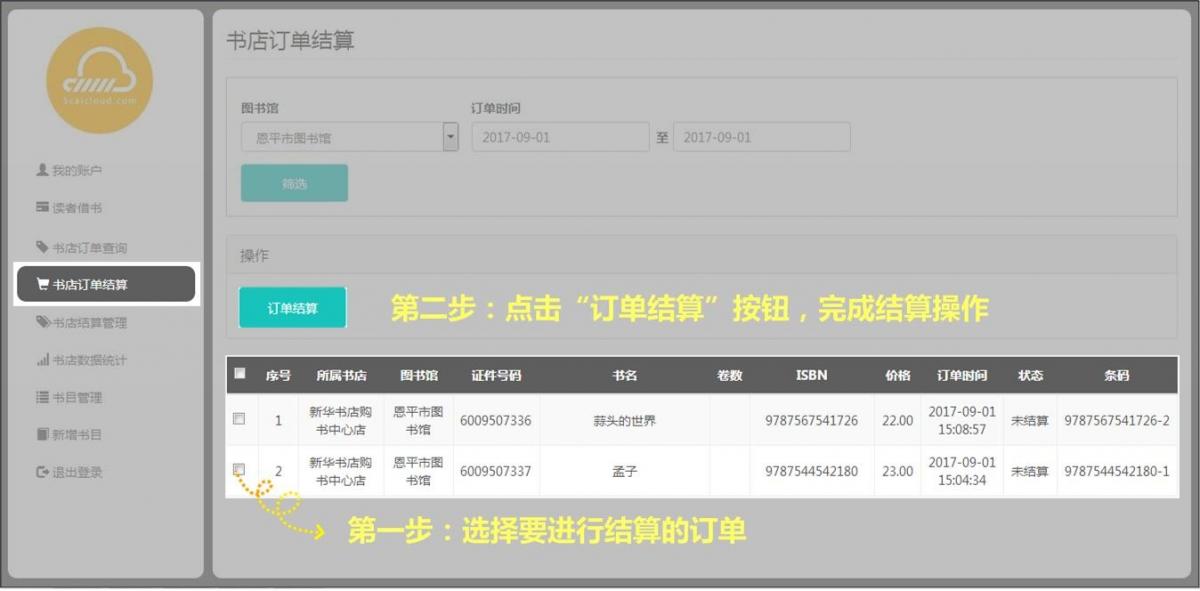Open the 图书馆 dropdown arrow

450,137
